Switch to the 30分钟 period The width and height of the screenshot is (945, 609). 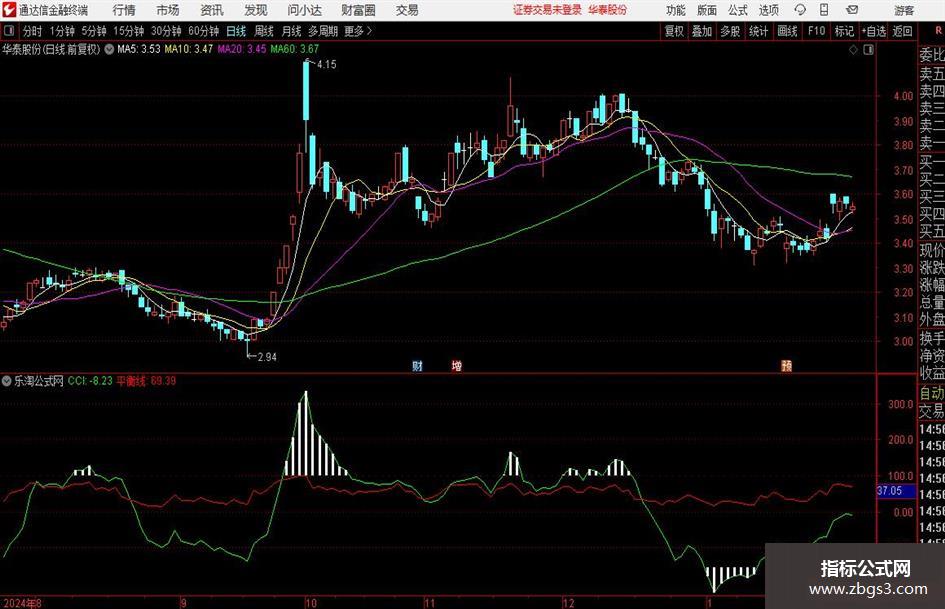166,31
